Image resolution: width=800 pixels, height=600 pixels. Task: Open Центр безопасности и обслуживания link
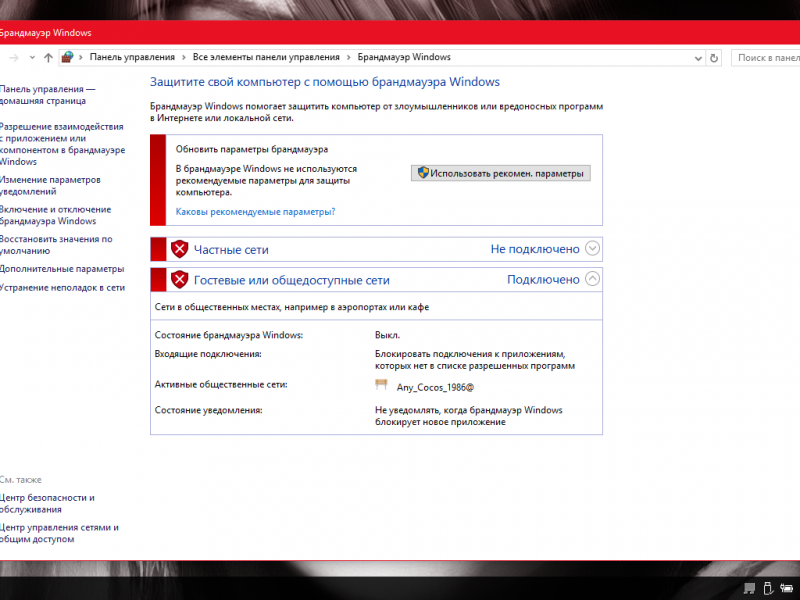pos(47,504)
